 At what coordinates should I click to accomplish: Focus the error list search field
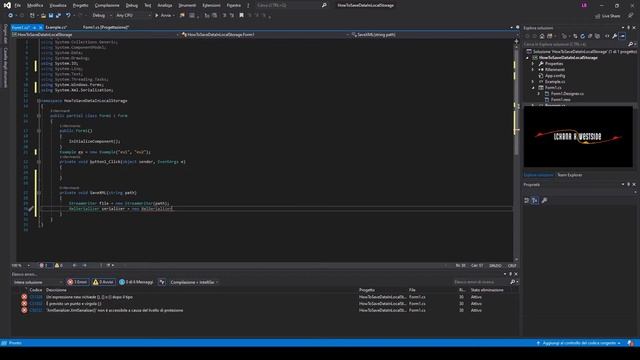tap(481, 282)
